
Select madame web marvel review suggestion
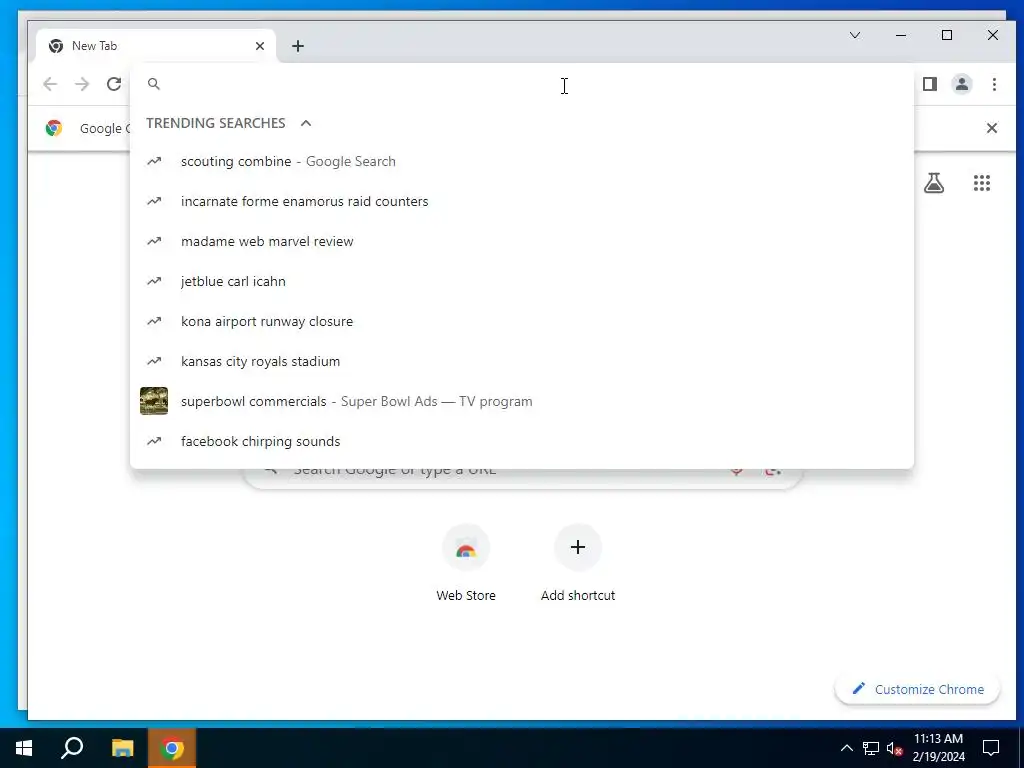click(x=522, y=241)
